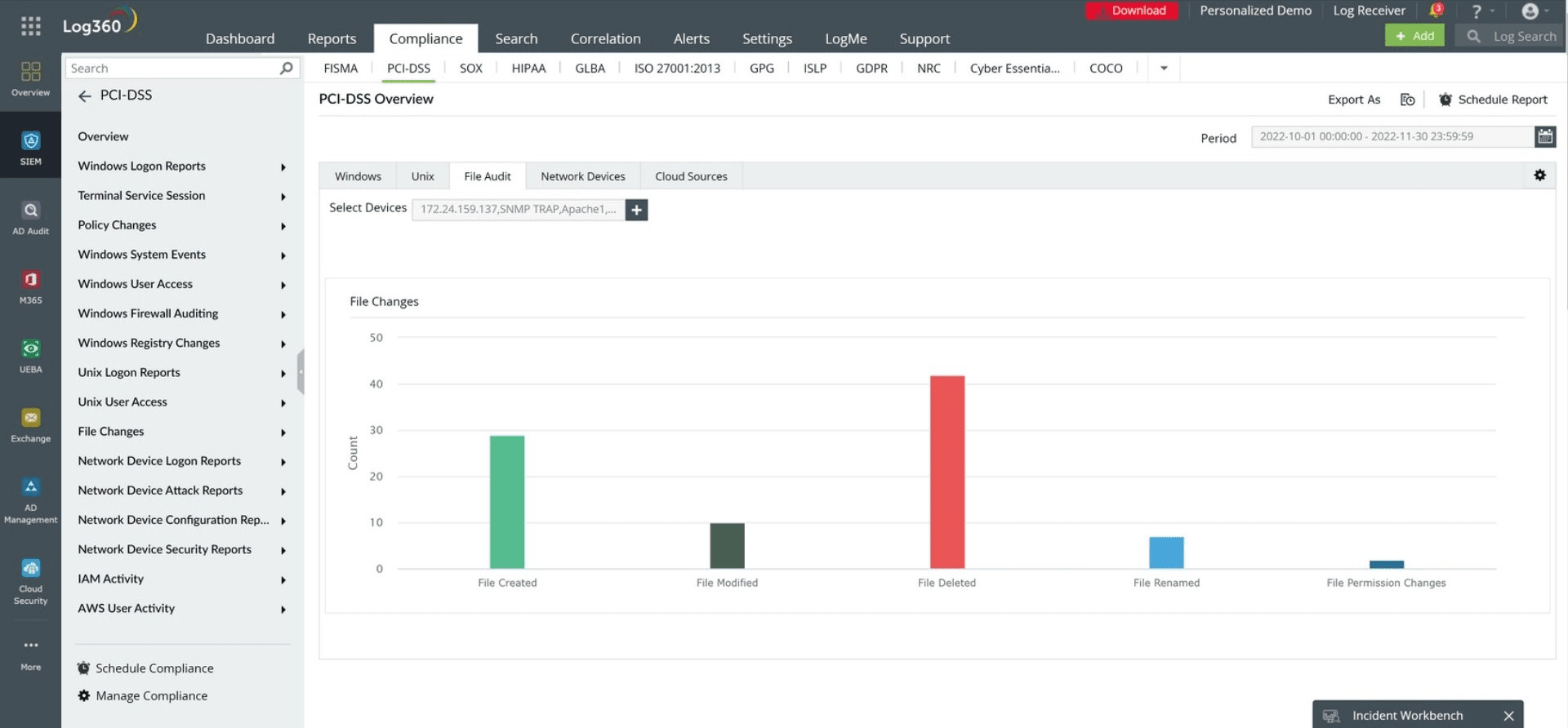1568x728 pixels.
Task: Click the green File Created bar
Action: click(507, 502)
